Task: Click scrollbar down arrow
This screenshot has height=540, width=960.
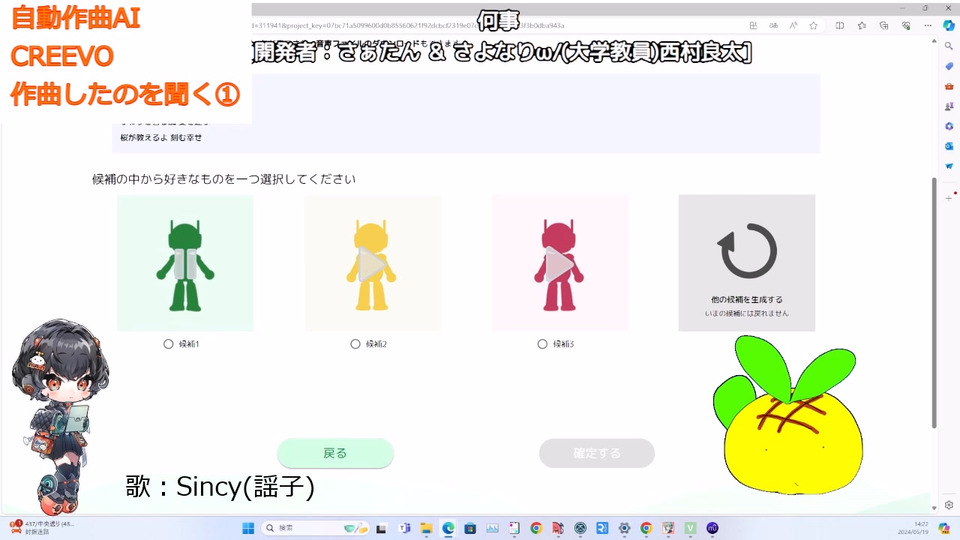Action: pyautogui.click(x=934, y=508)
